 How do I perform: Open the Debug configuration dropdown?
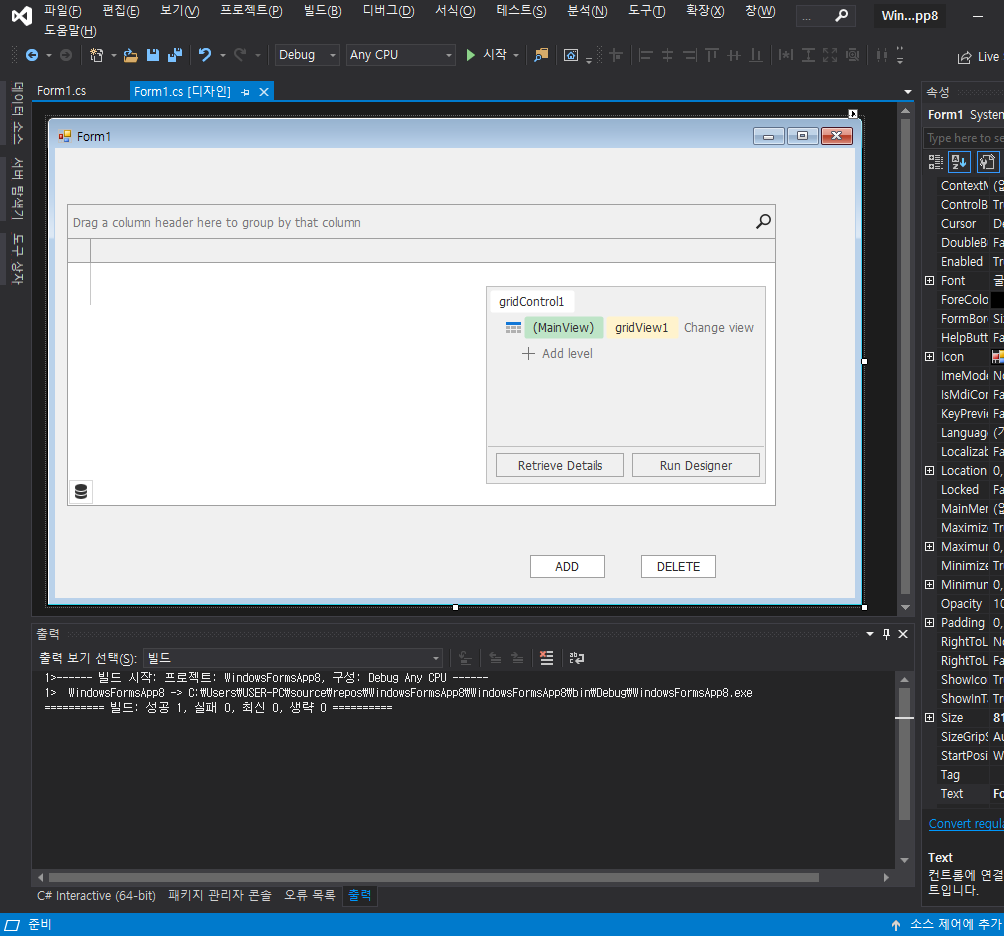tap(307, 55)
